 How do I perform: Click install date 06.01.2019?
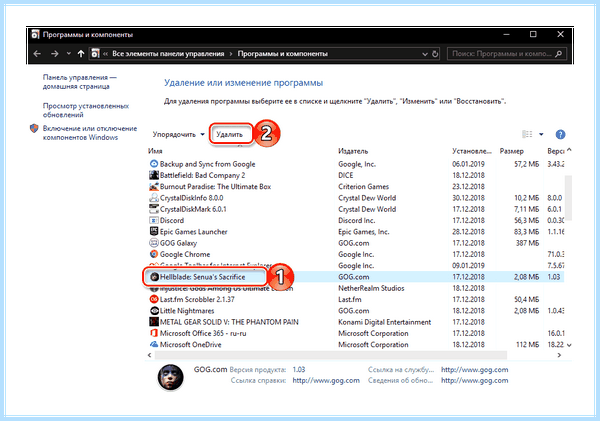click(x=468, y=164)
